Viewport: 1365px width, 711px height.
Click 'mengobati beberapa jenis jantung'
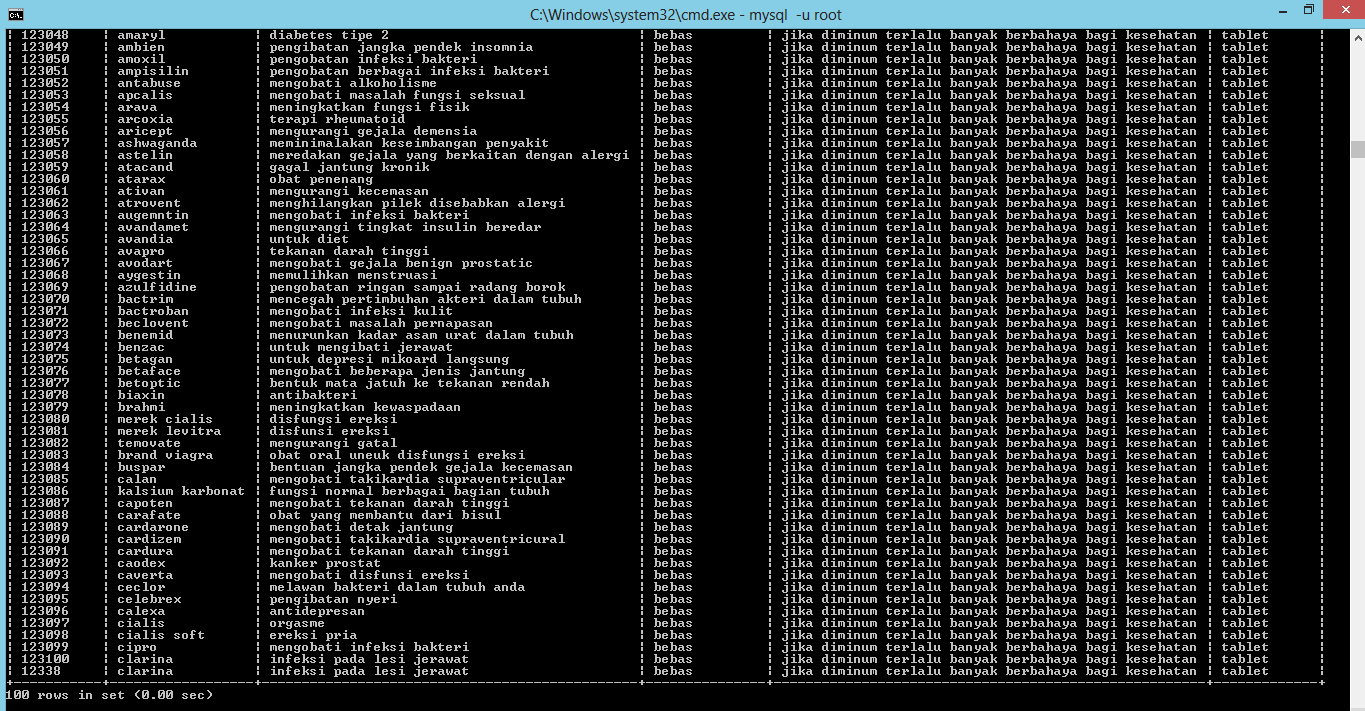point(397,371)
